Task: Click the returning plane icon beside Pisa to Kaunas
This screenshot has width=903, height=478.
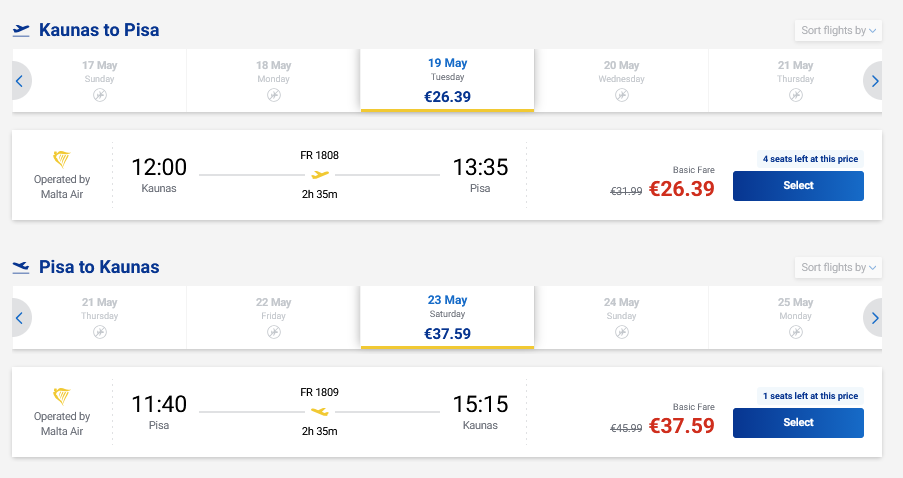Action: tap(21, 267)
